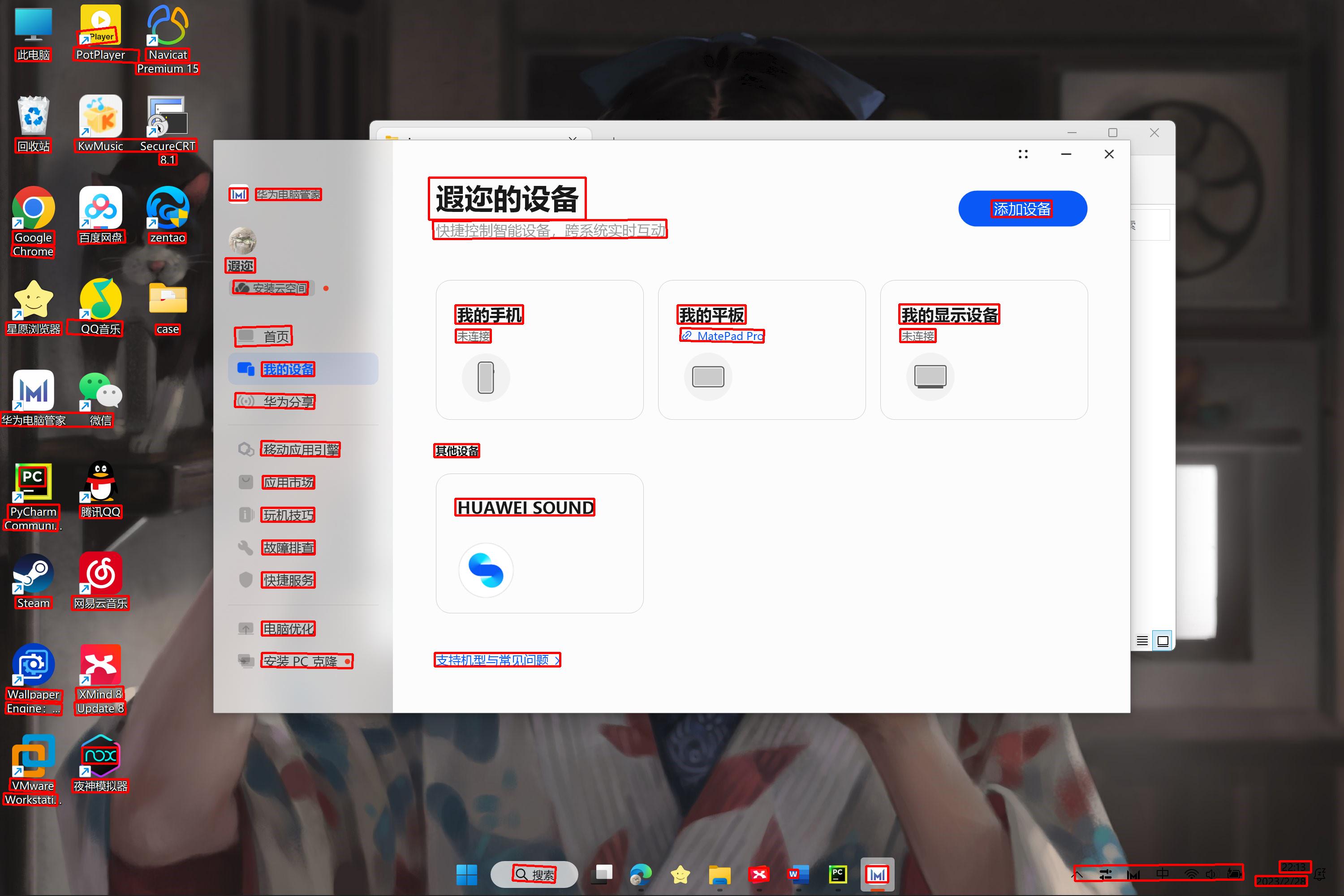Open the HUAWEI SOUND device icon
The width and height of the screenshot is (1344, 896).
(486, 570)
